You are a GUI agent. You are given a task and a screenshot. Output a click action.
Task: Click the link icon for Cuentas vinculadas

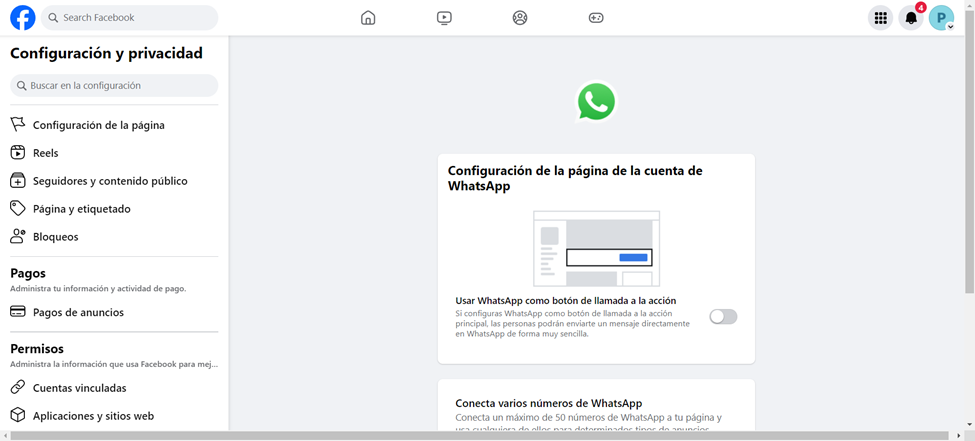point(17,388)
